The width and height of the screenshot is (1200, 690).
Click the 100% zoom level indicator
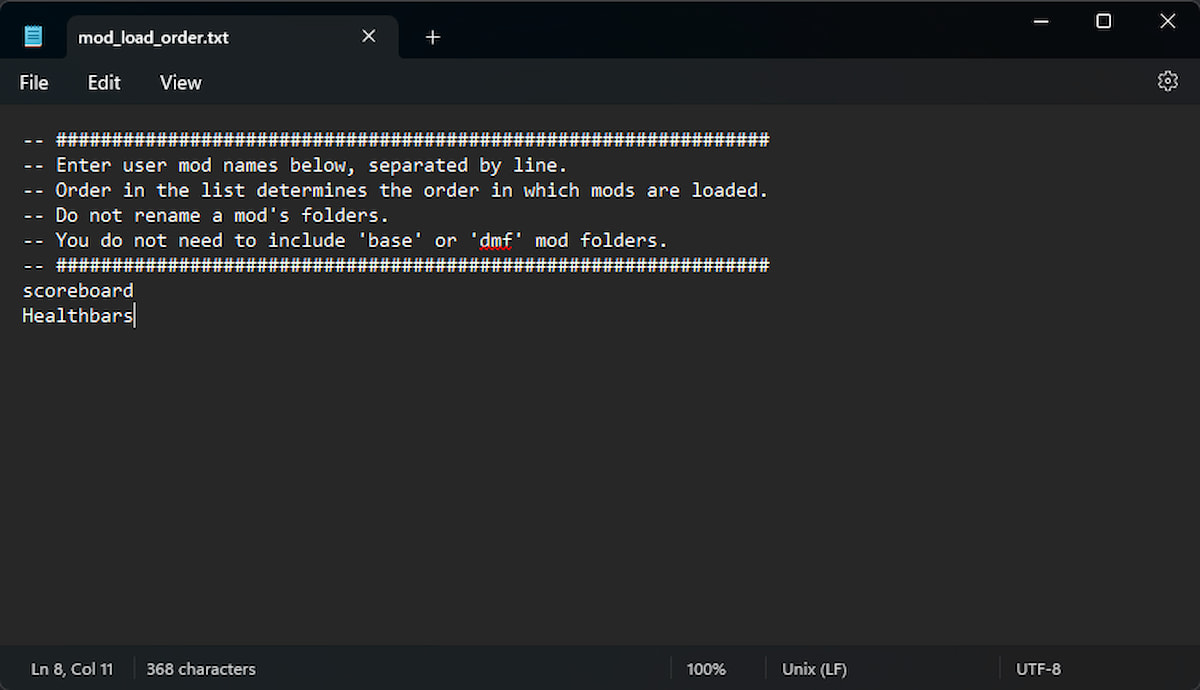click(x=706, y=669)
